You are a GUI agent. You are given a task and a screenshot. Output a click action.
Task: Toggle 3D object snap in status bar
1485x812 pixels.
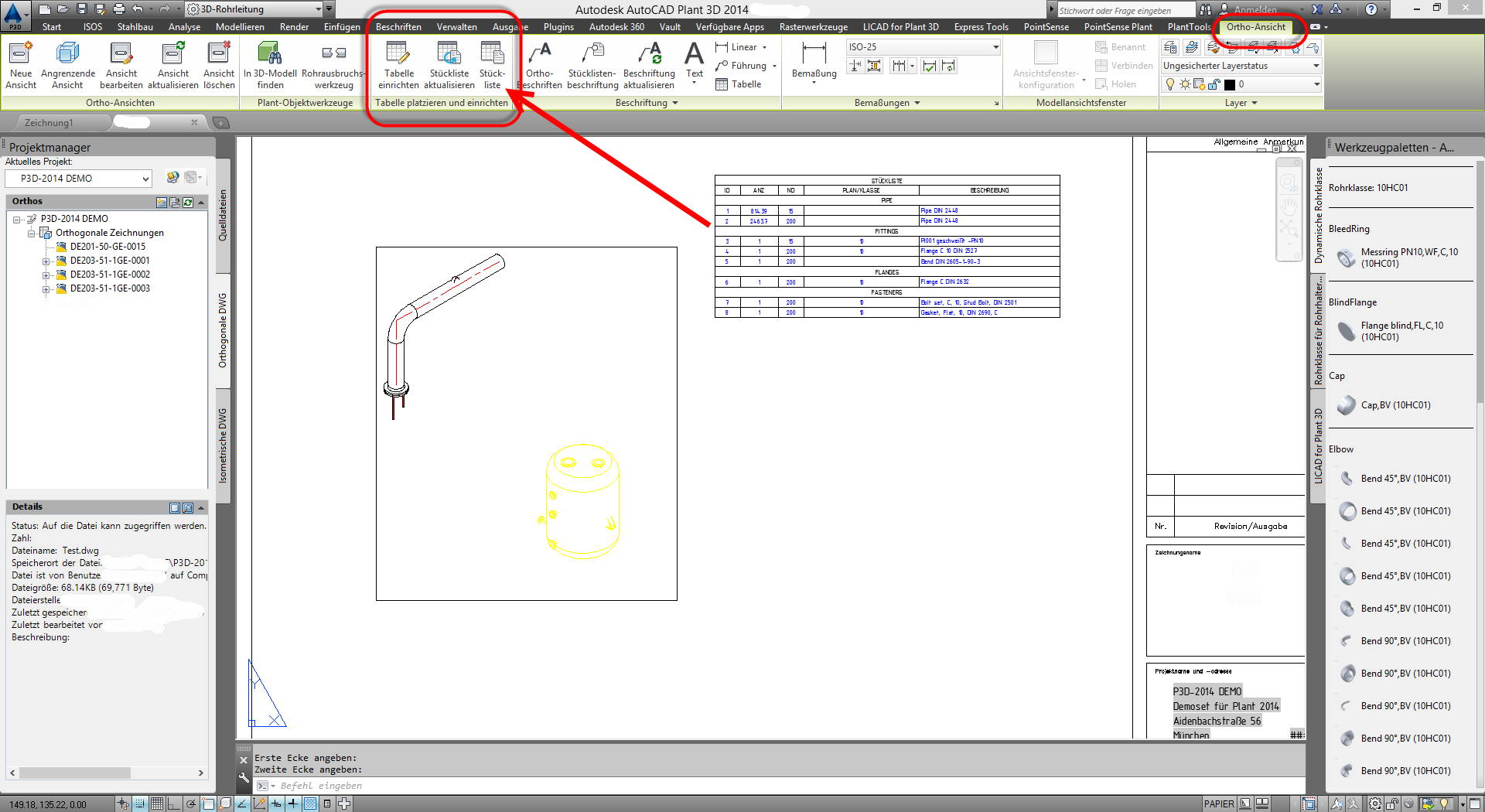point(225,803)
